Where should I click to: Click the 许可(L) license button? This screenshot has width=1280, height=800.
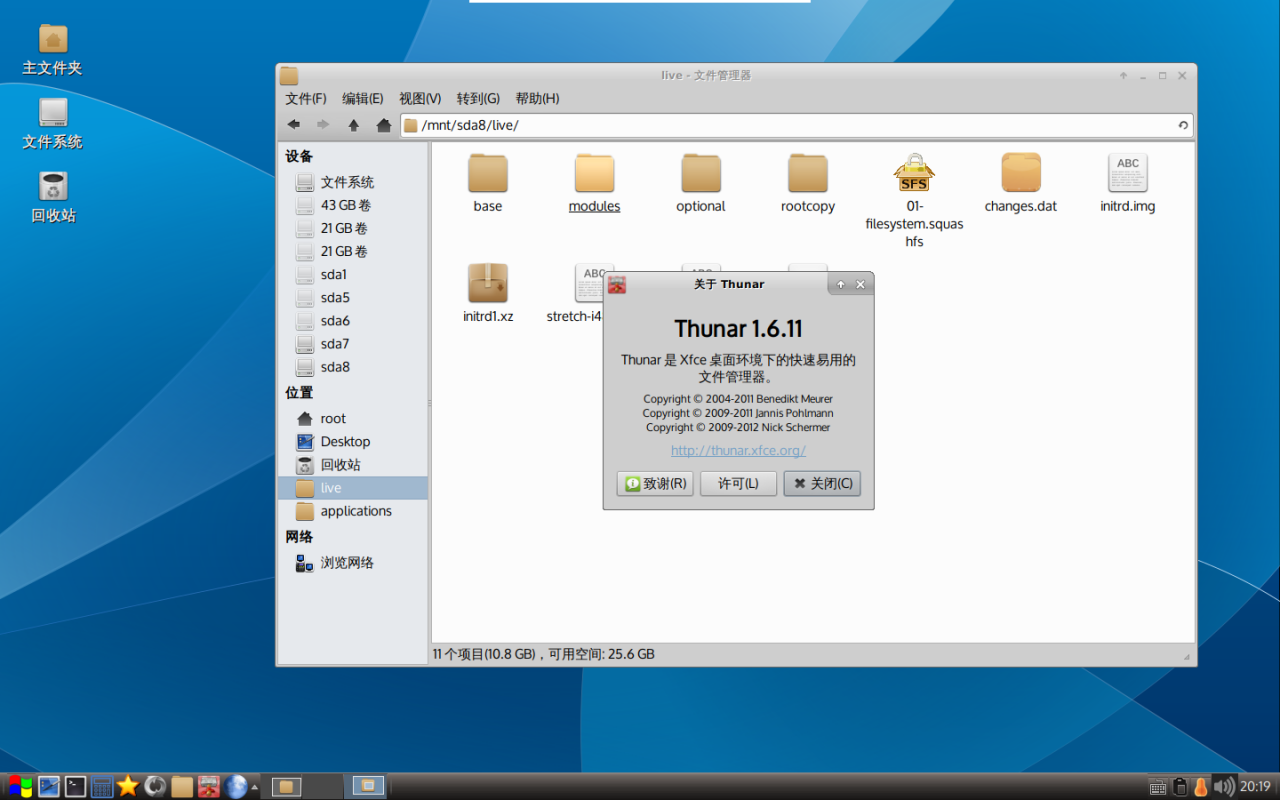coord(738,483)
